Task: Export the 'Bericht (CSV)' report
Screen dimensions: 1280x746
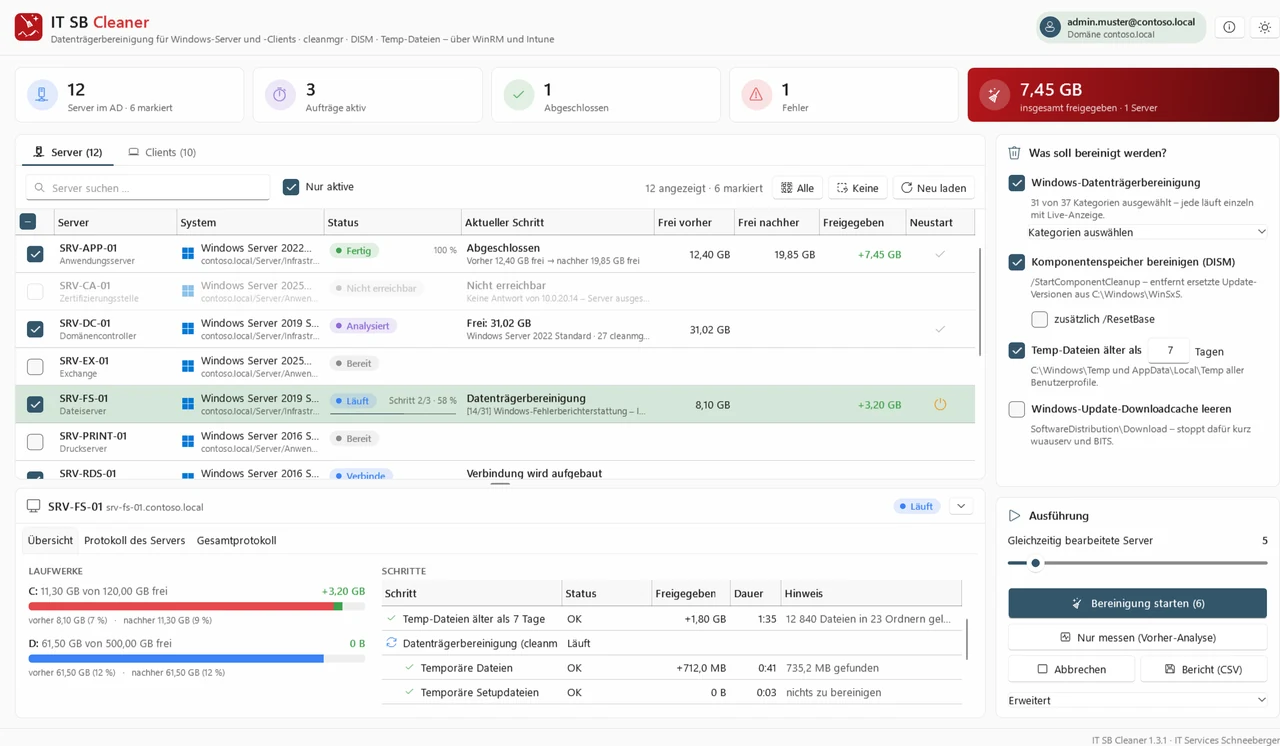Action: pyautogui.click(x=1204, y=669)
